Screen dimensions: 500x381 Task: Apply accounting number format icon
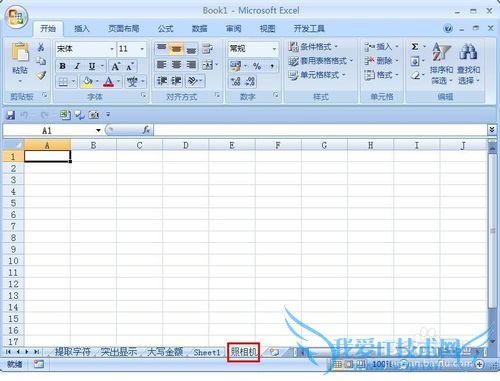(235, 66)
